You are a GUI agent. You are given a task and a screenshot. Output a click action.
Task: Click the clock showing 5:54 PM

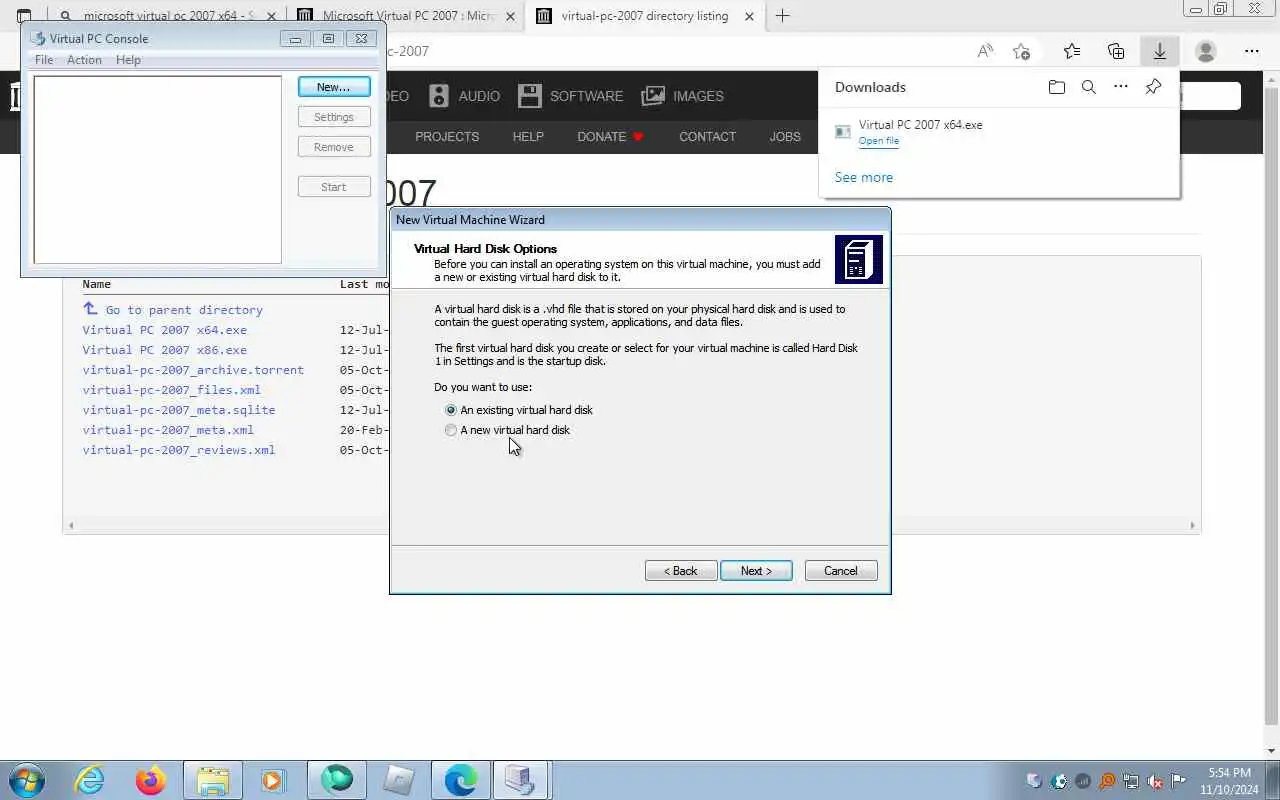(x=1229, y=781)
